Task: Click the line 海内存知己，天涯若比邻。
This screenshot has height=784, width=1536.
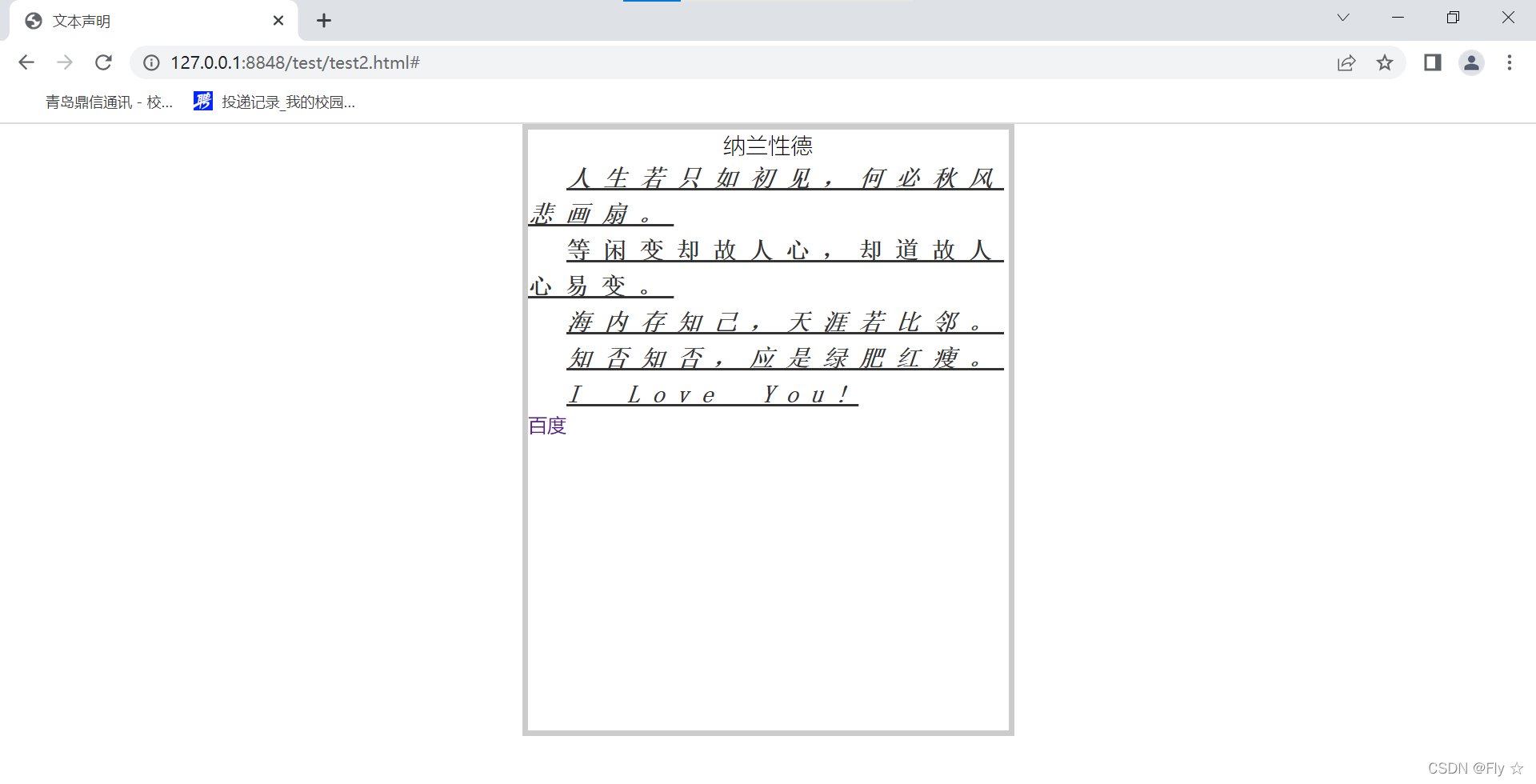Action: pos(785,322)
